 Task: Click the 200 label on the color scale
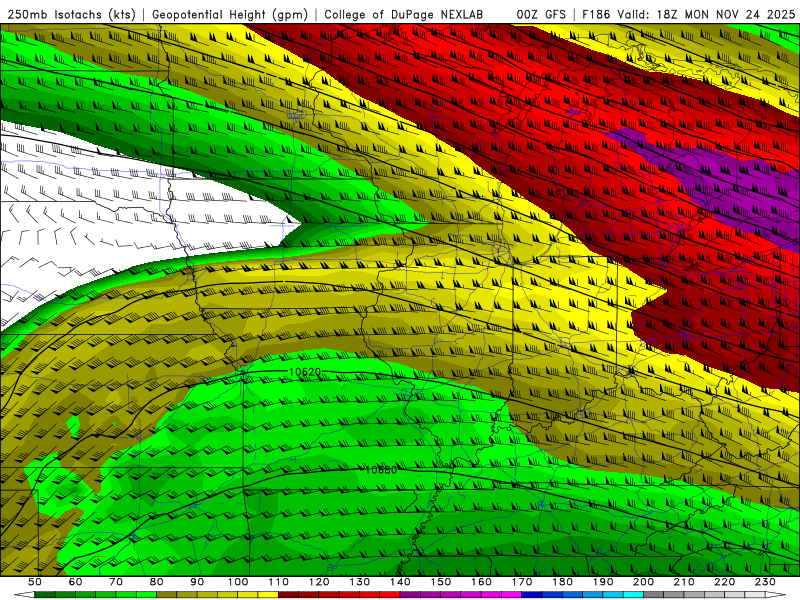(643, 582)
